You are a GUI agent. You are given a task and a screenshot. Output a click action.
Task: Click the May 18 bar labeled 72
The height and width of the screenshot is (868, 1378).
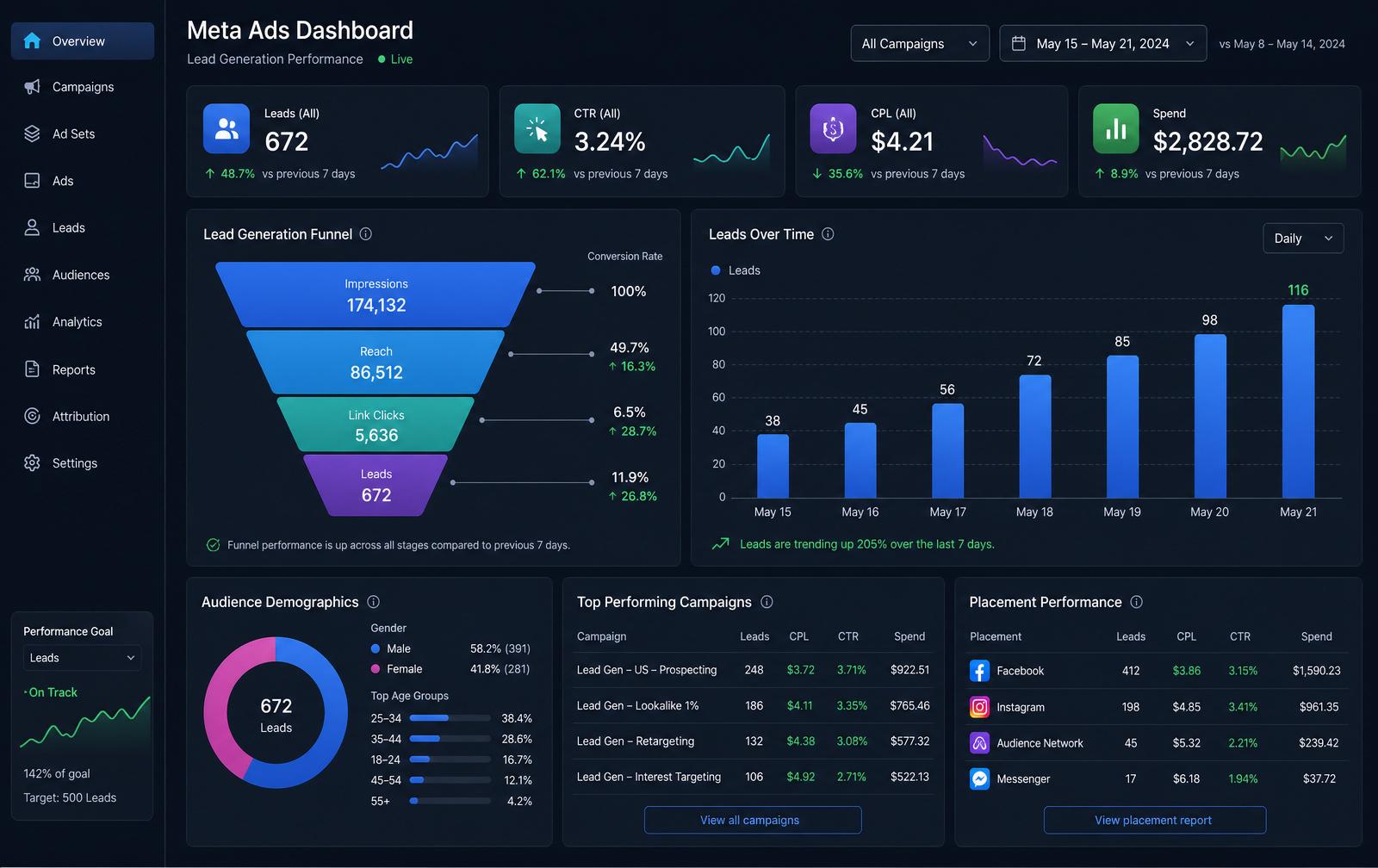1034,437
